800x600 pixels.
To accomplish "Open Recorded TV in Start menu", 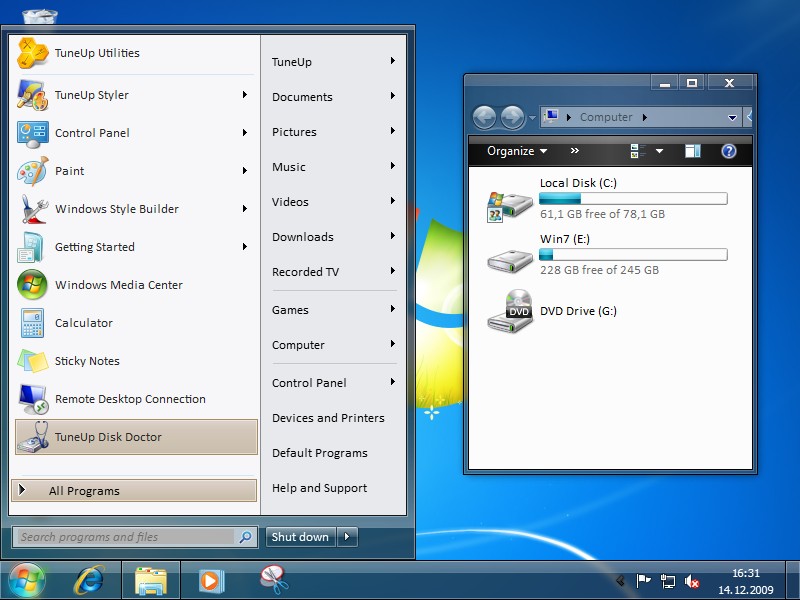I will pyautogui.click(x=333, y=272).
